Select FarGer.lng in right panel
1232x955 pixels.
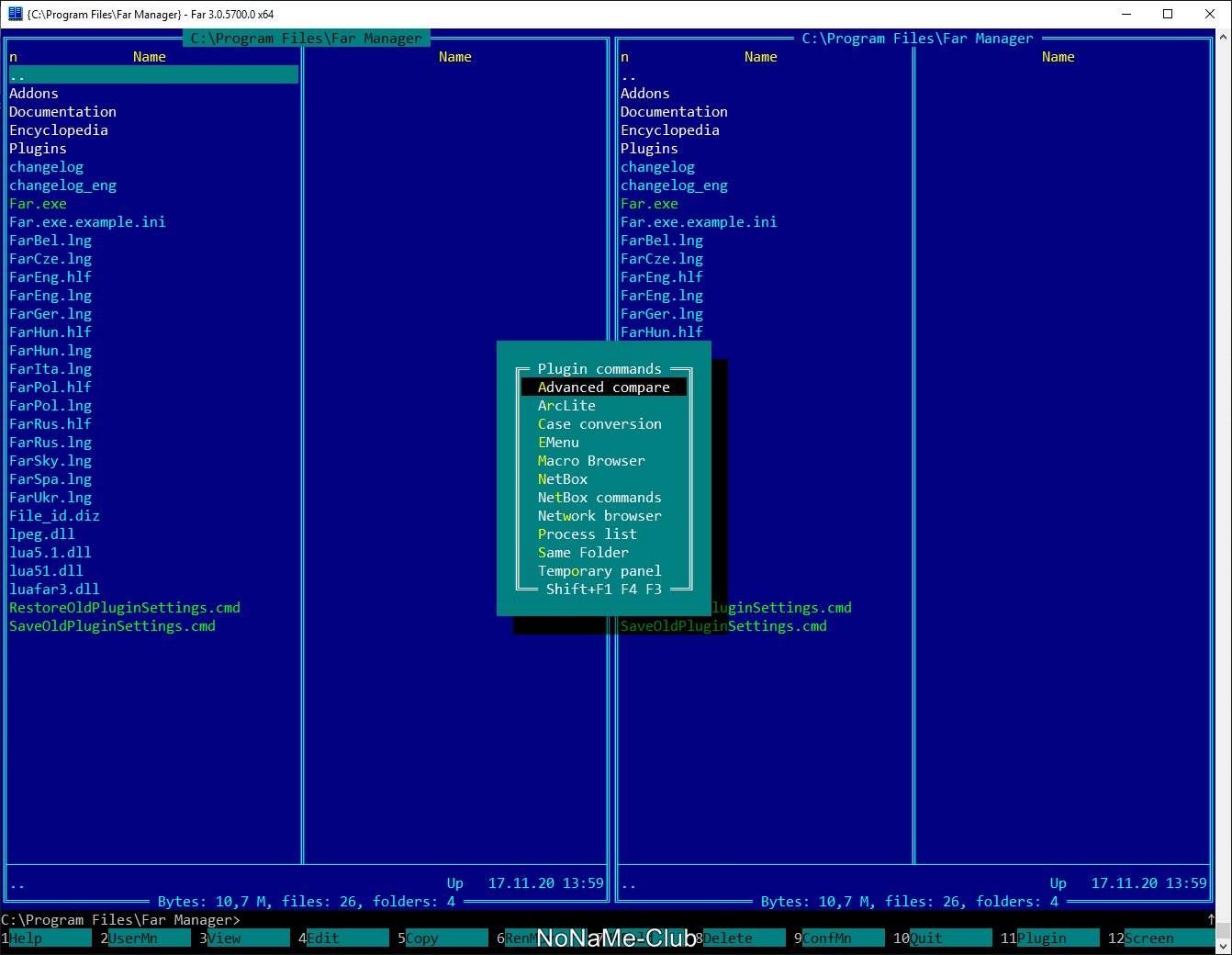pyautogui.click(x=662, y=314)
